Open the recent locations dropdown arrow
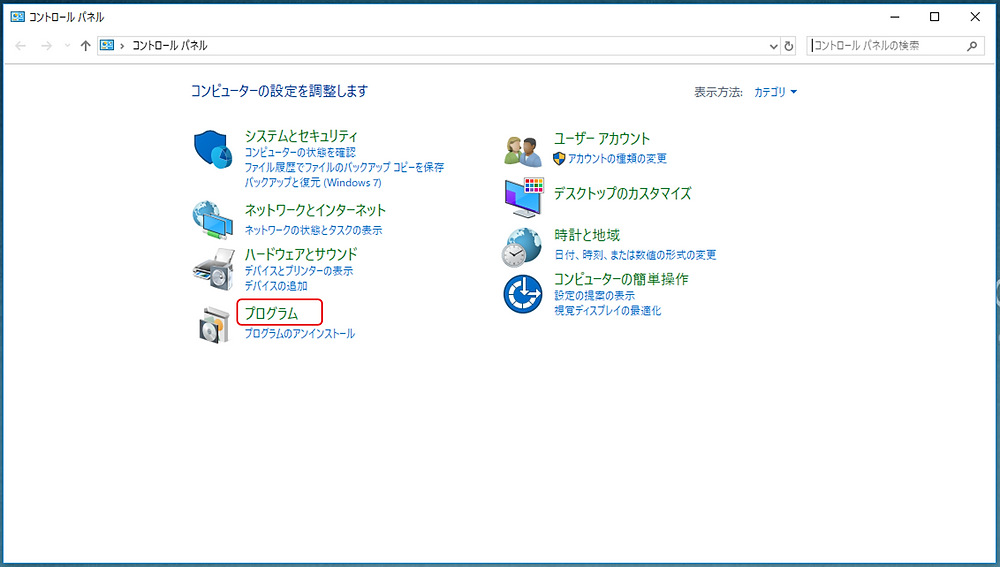This screenshot has height=567, width=1000. point(68,46)
